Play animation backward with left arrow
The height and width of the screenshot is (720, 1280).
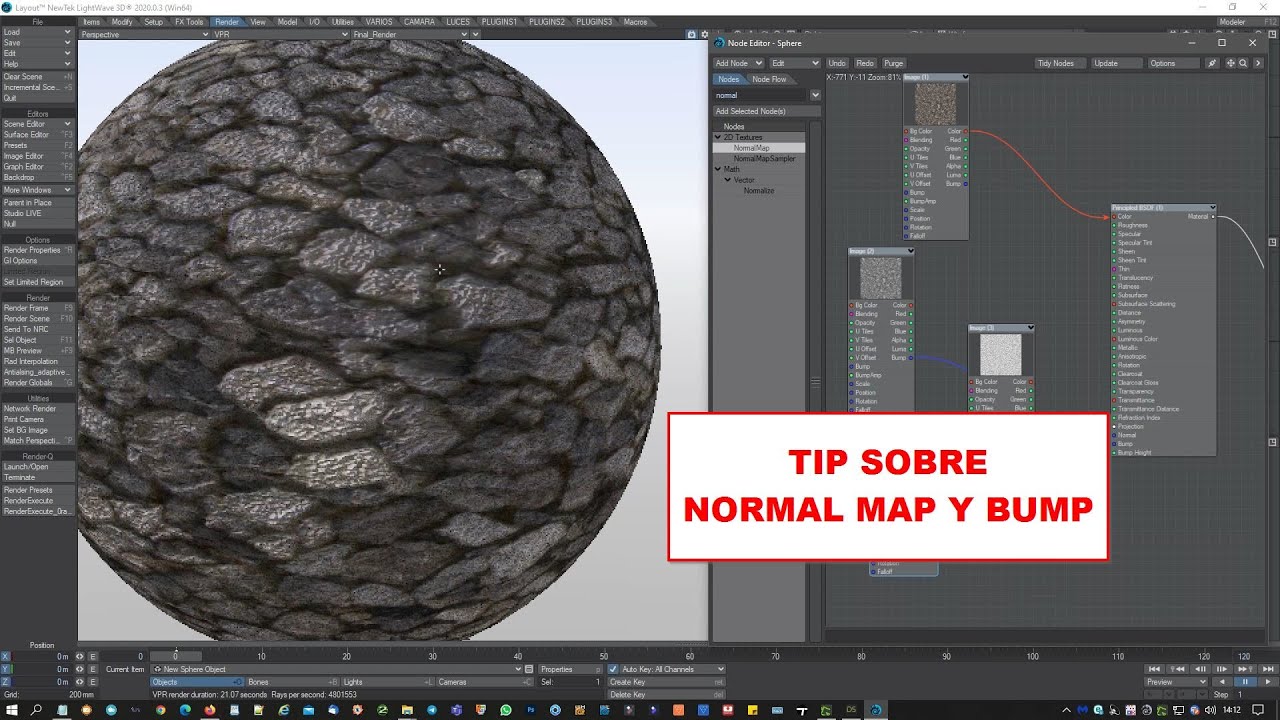click(1222, 682)
